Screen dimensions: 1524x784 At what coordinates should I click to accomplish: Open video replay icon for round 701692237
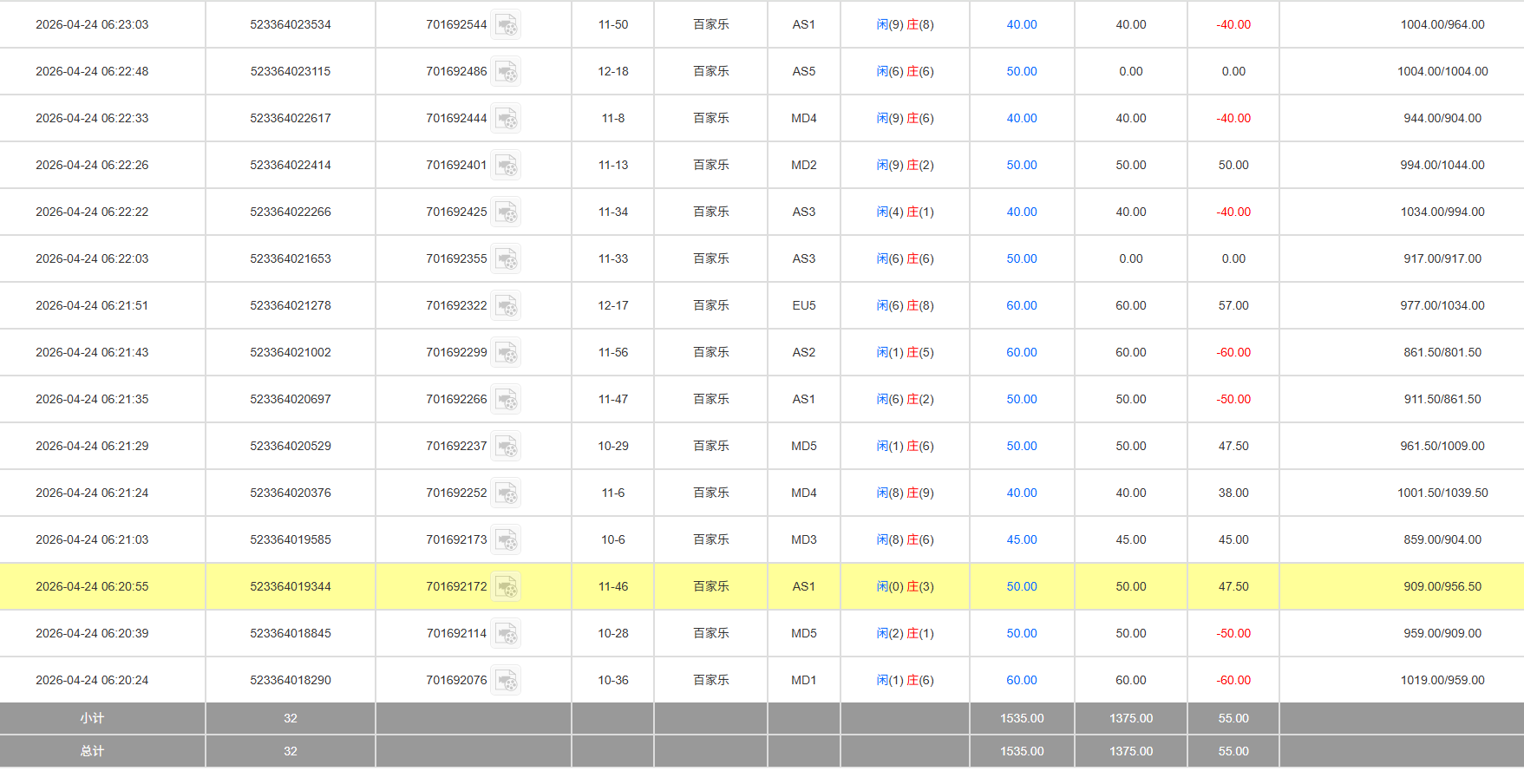point(507,447)
